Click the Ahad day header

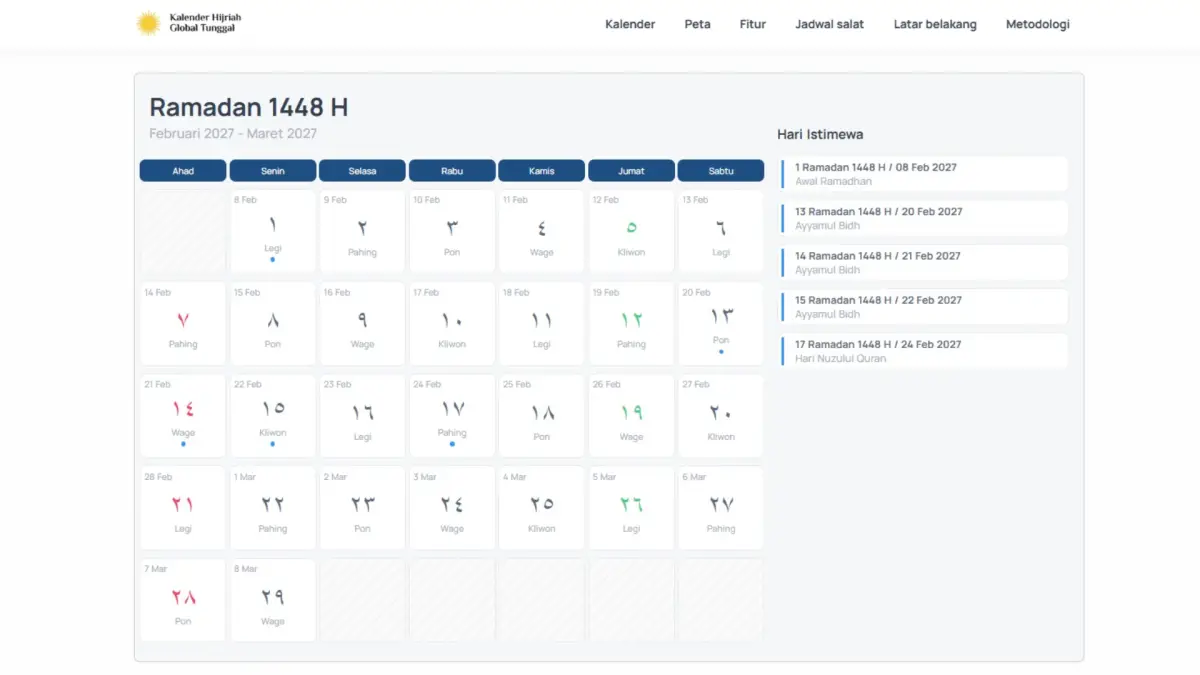point(183,171)
